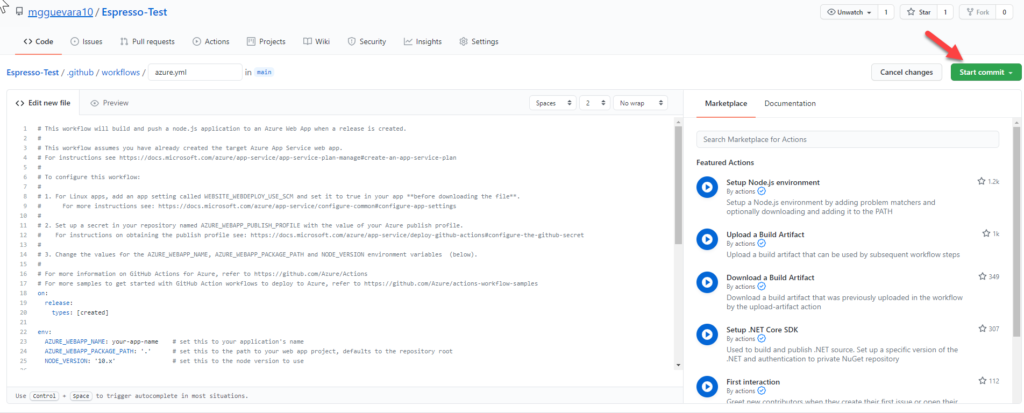The height and width of the screenshot is (413, 1024).
Task: Click the Setup Node.js environment action icon
Action: tap(707, 187)
